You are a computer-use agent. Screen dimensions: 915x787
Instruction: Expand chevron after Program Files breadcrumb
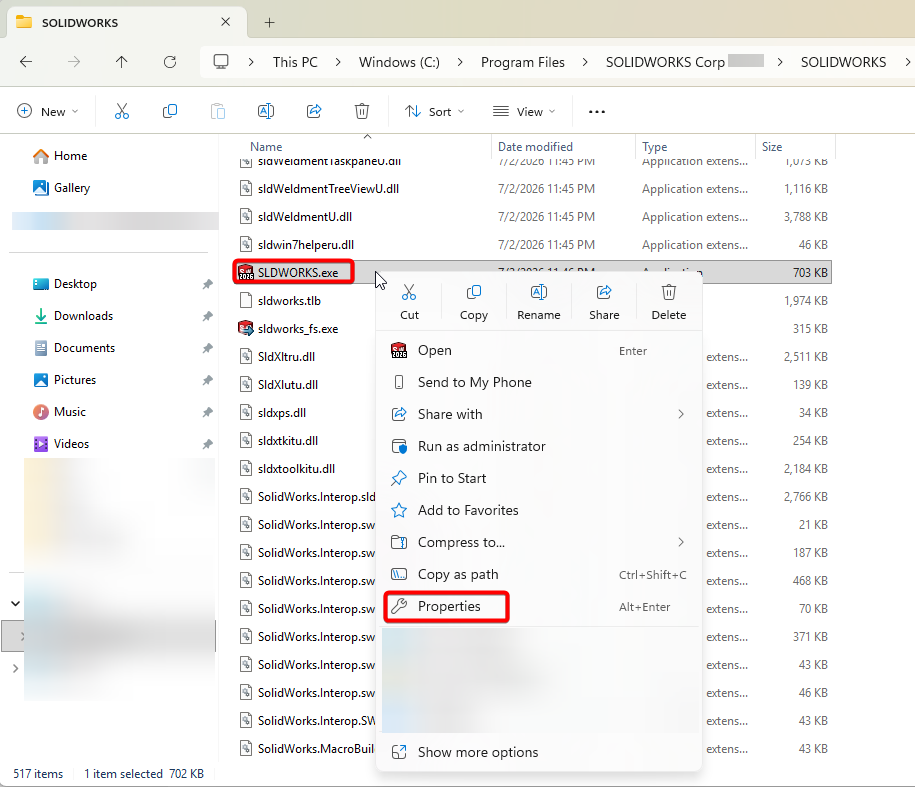pyautogui.click(x=585, y=62)
